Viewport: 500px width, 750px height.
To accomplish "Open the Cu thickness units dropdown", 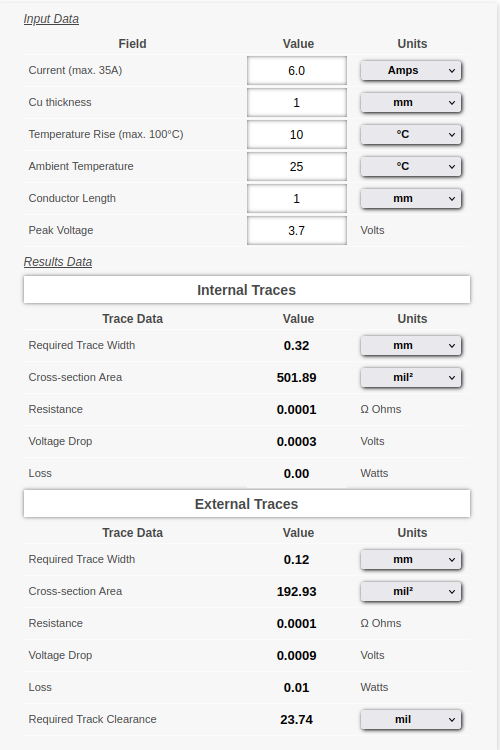I will [x=411, y=102].
